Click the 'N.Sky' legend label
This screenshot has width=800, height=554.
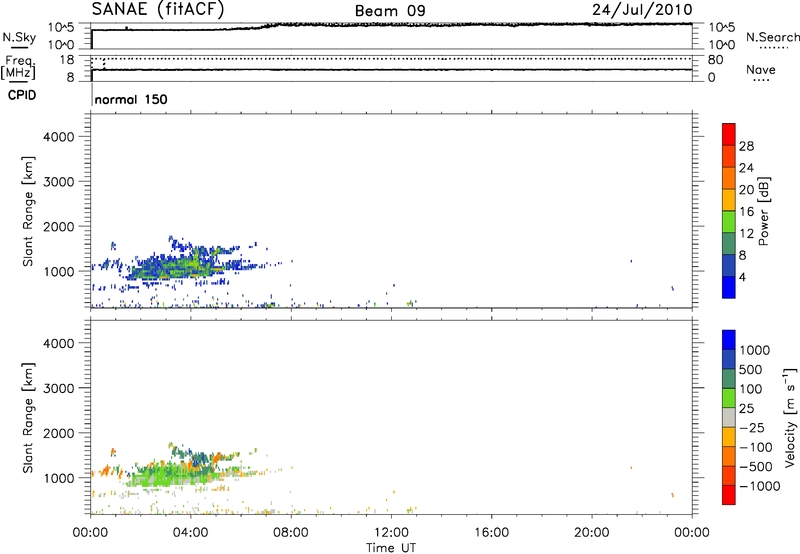pos(19,37)
